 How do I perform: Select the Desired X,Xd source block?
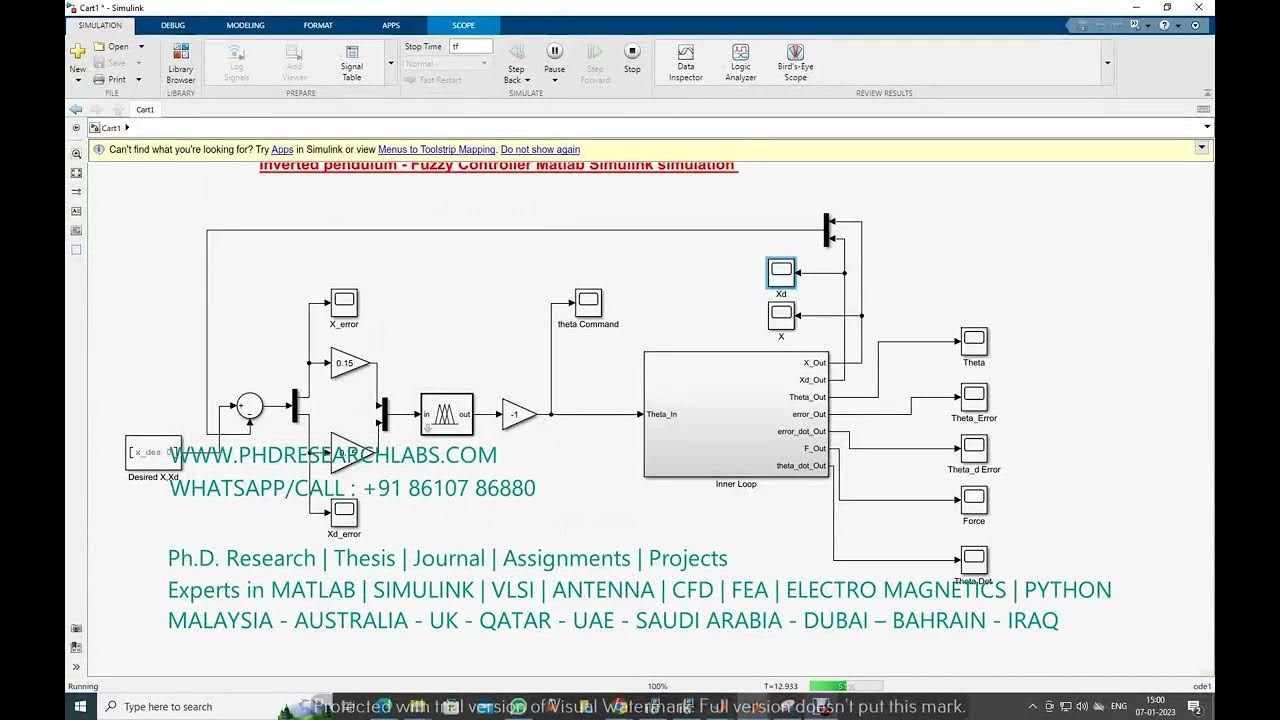[x=153, y=452]
